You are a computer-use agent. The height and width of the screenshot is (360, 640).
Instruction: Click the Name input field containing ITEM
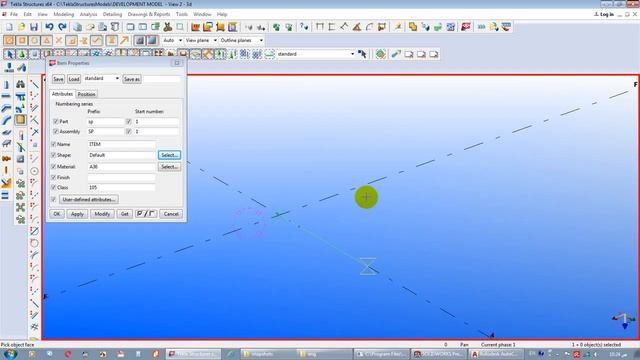[x=121, y=144]
